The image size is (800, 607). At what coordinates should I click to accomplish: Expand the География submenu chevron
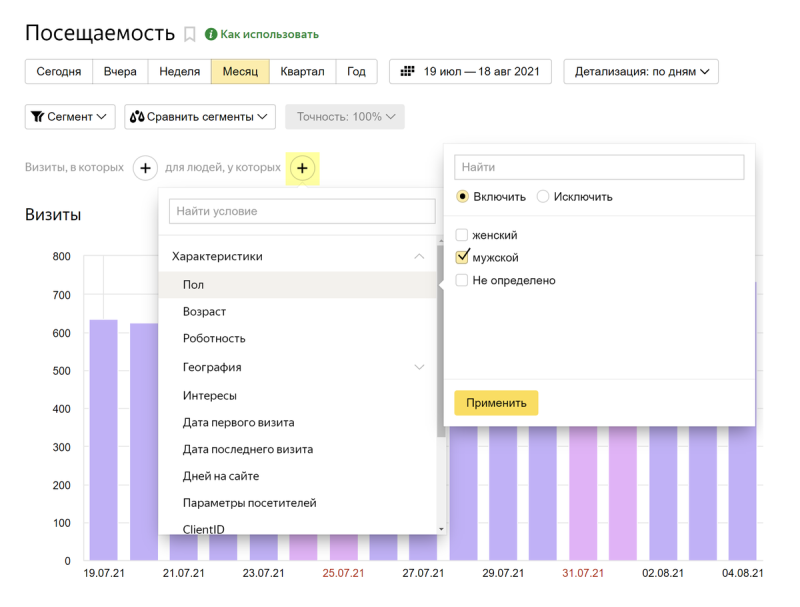click(419, 367)
